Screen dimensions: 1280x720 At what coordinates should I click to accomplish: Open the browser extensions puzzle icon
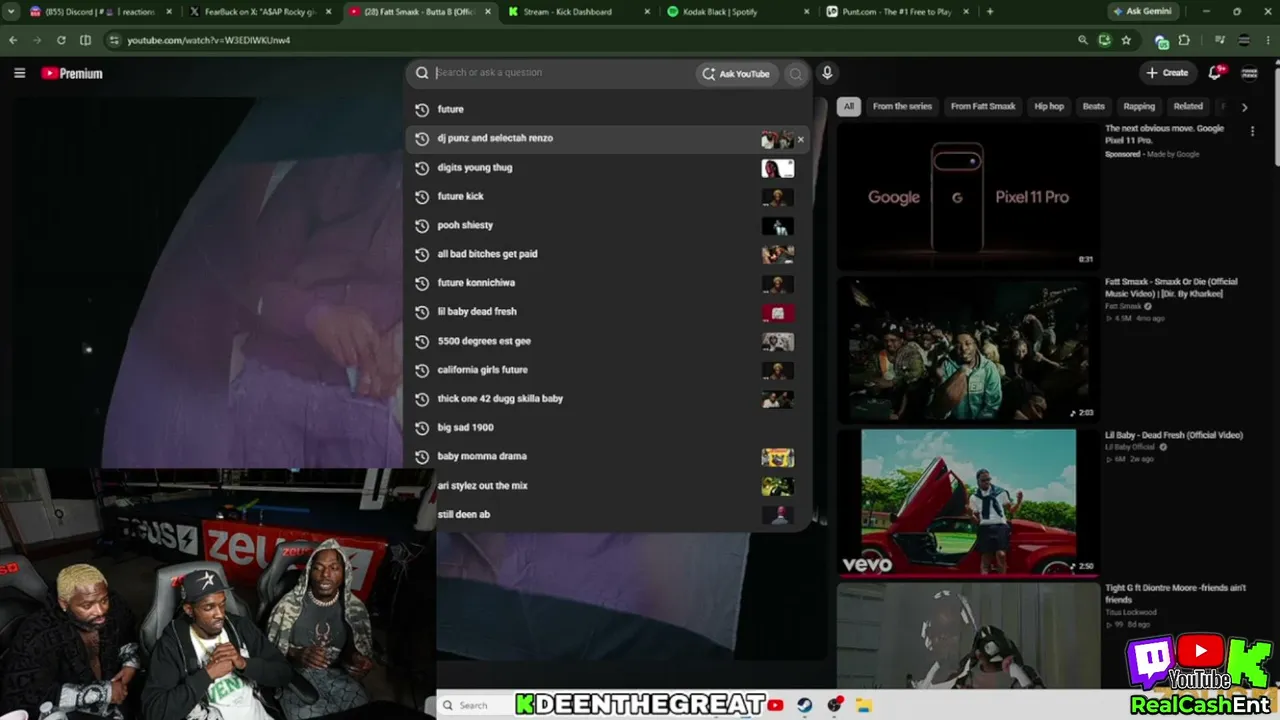pos(1184,40)
